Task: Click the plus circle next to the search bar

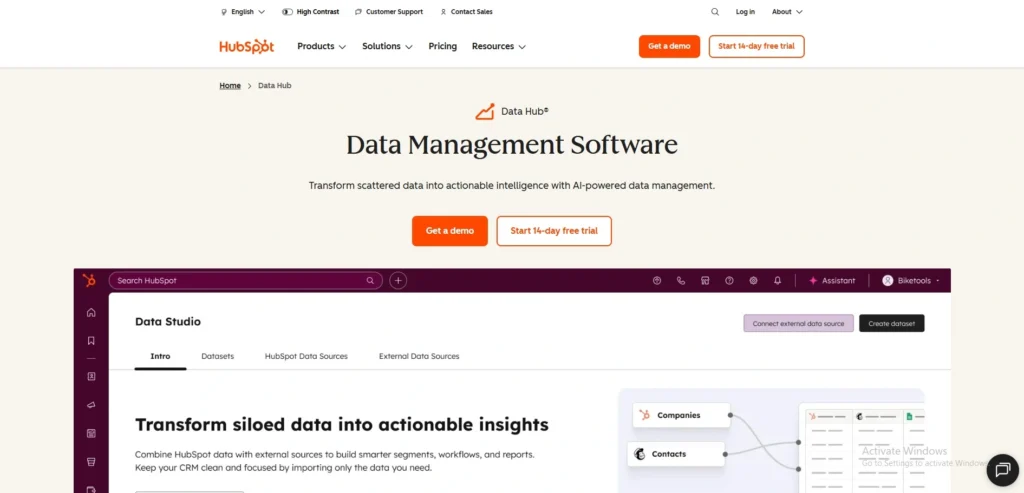Action: 398,281
